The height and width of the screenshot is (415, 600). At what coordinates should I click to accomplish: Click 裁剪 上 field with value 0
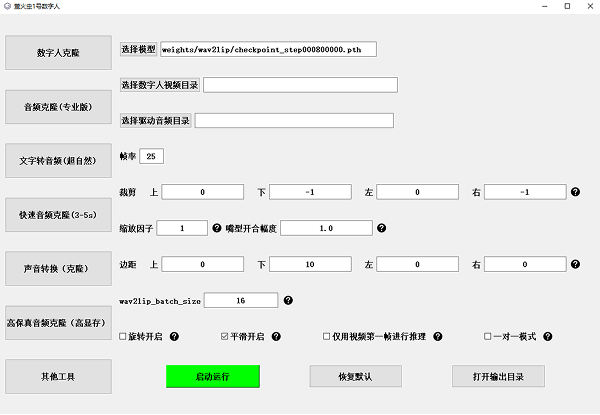(202, 192)
